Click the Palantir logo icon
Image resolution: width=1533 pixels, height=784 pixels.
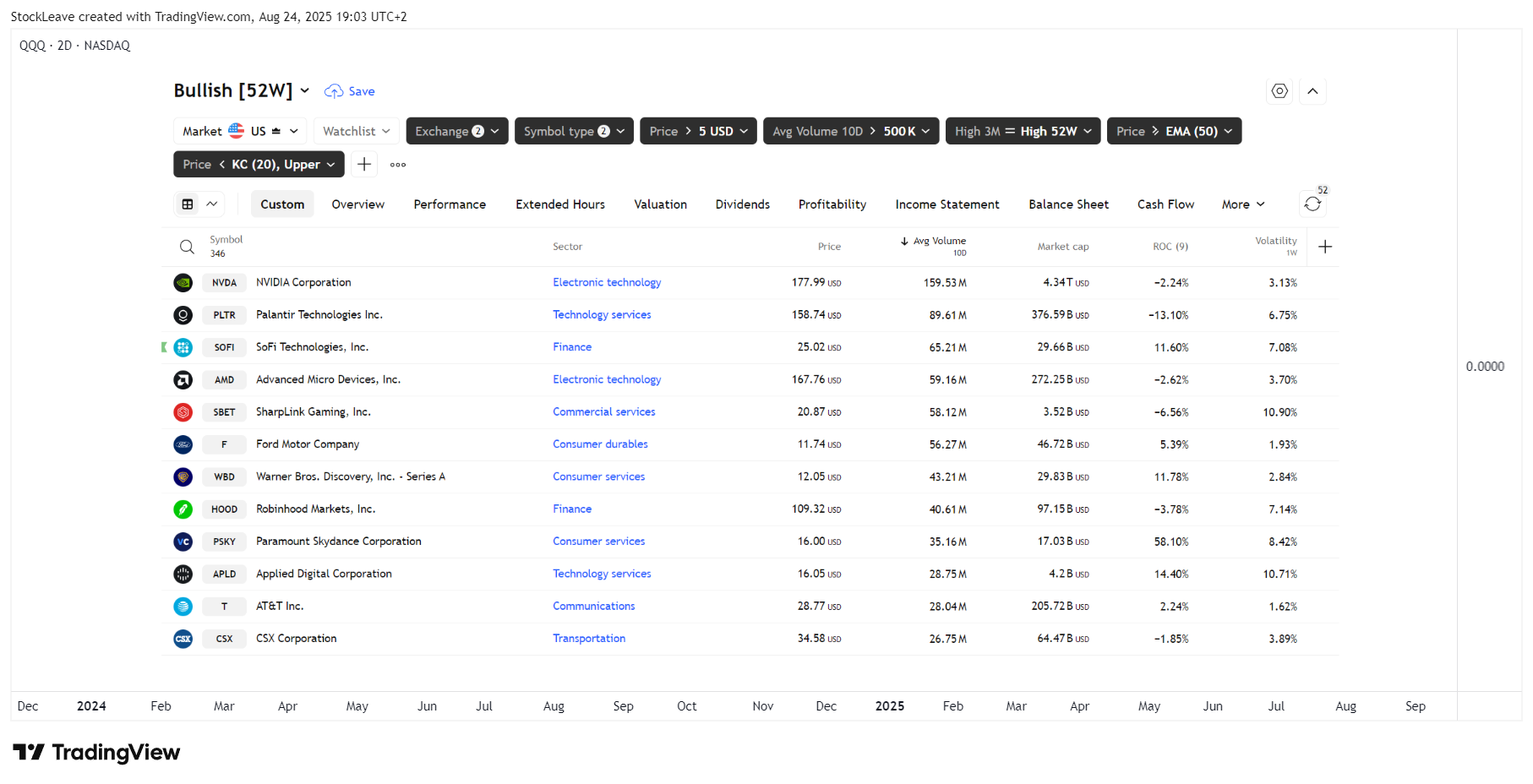183,315
